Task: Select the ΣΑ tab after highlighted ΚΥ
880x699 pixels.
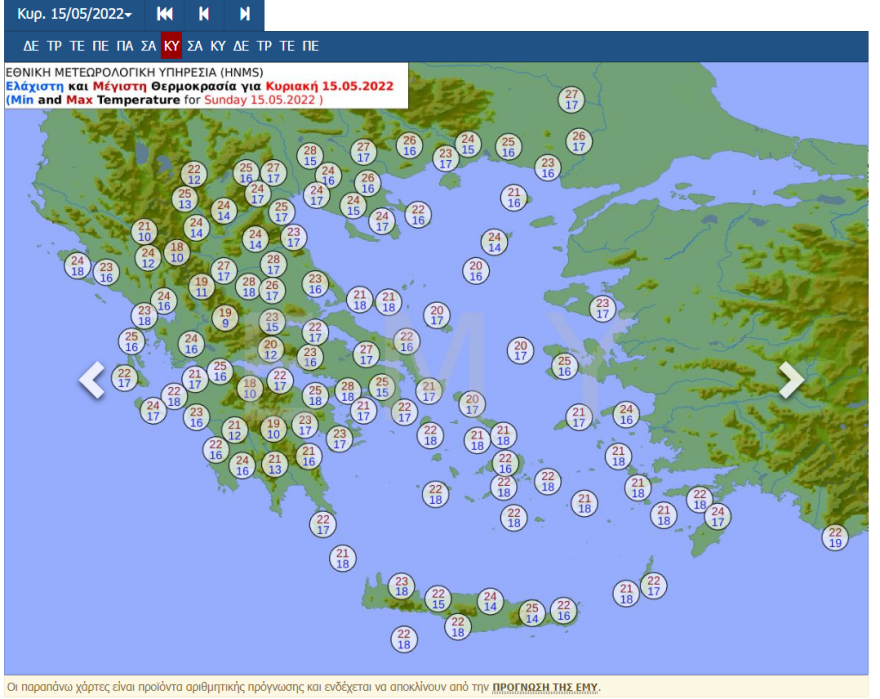Action: click(x=194, y=46)
